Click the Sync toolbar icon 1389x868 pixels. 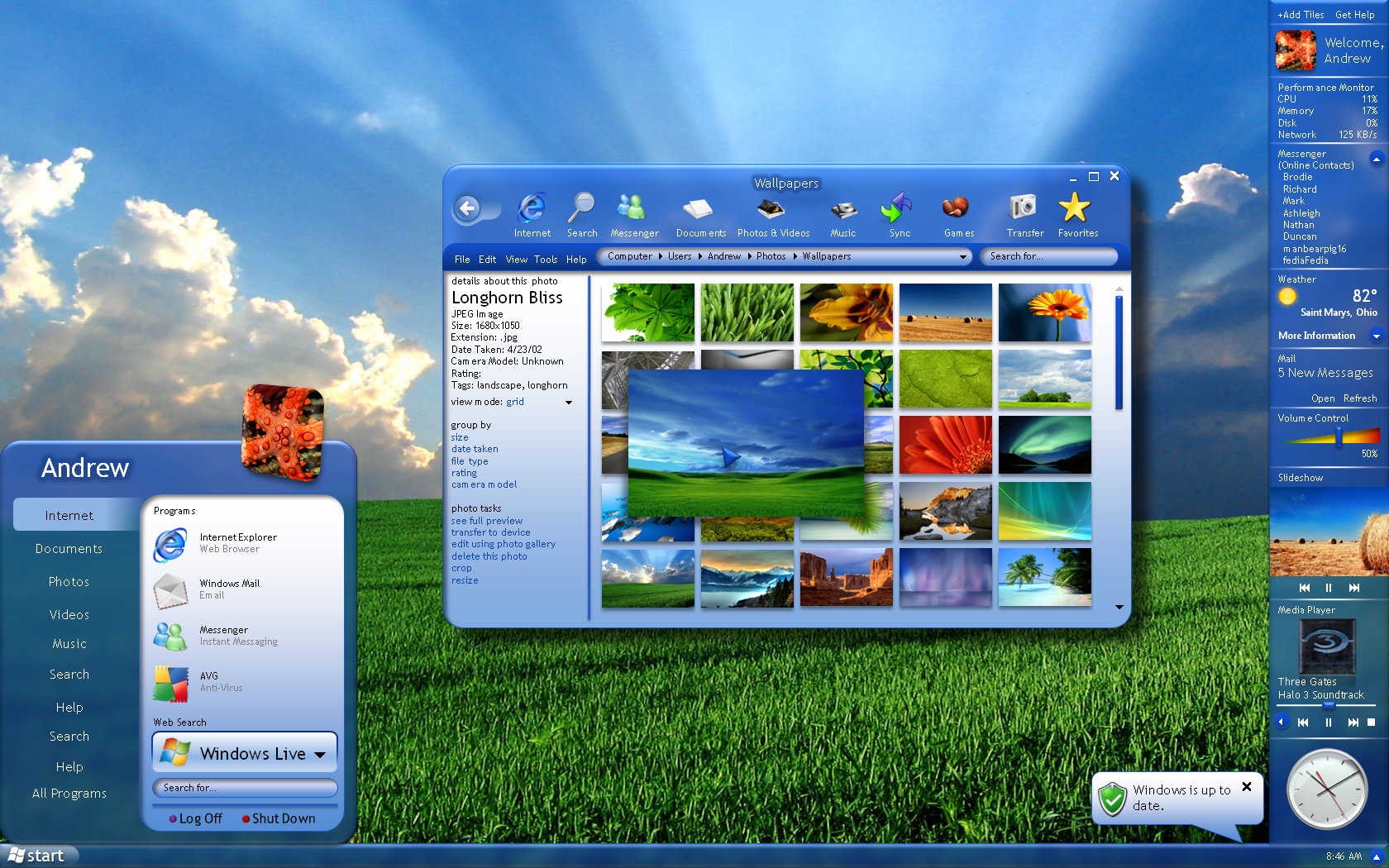pos(900,215)
